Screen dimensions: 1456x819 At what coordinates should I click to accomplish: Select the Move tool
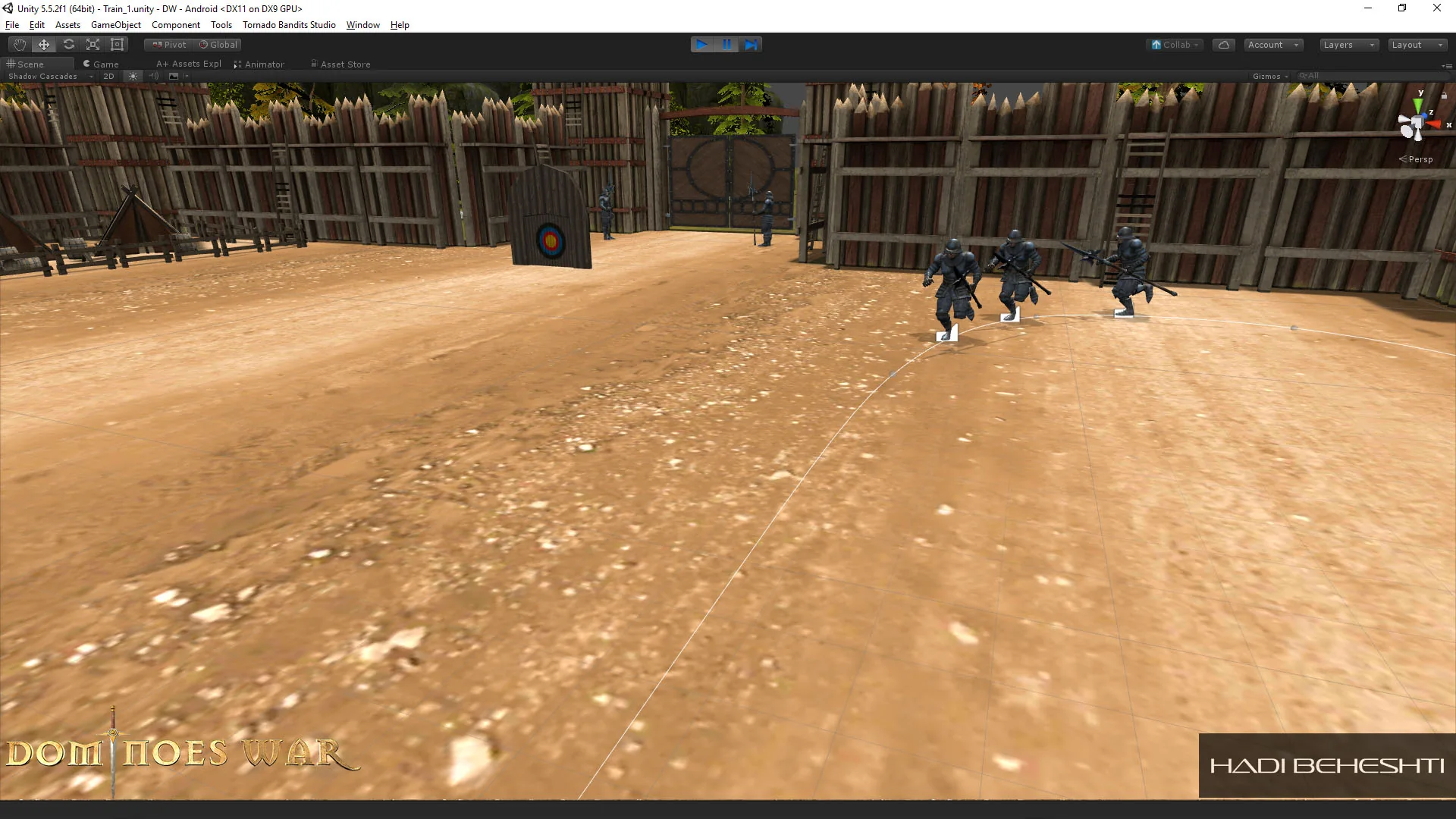pos(44,45)
